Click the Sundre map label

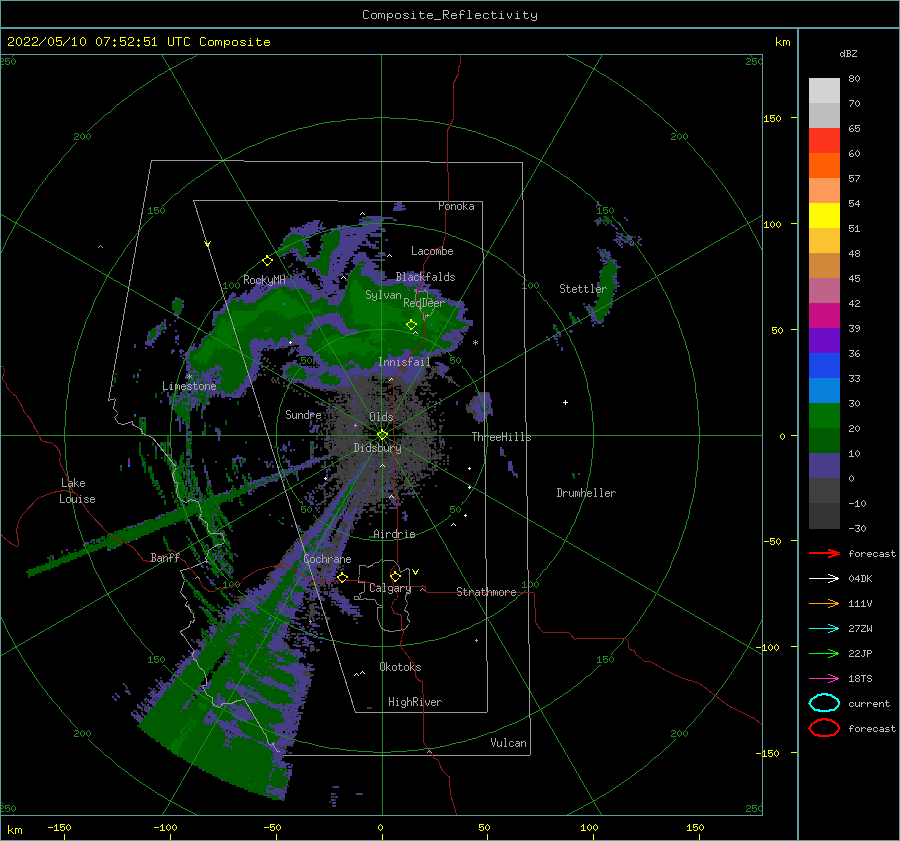point(303,414)
